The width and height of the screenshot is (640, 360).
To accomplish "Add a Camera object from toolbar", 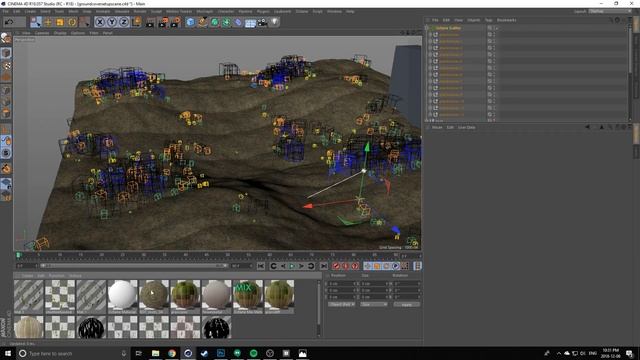I will (262, 22).
